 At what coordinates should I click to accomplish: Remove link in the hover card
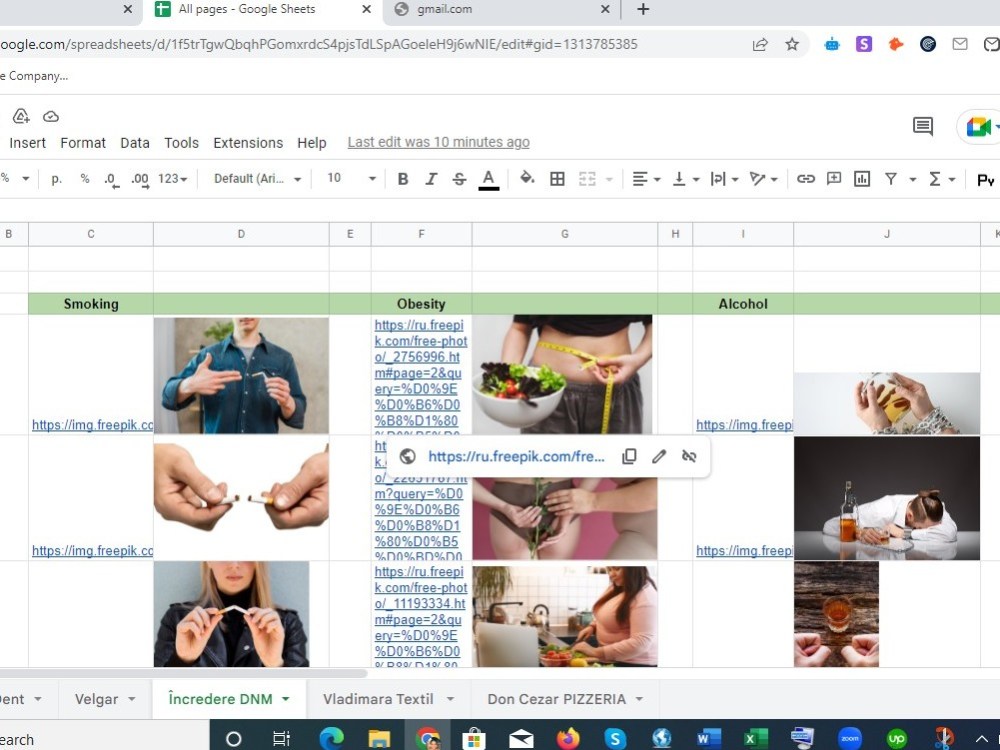coord(689,456)
